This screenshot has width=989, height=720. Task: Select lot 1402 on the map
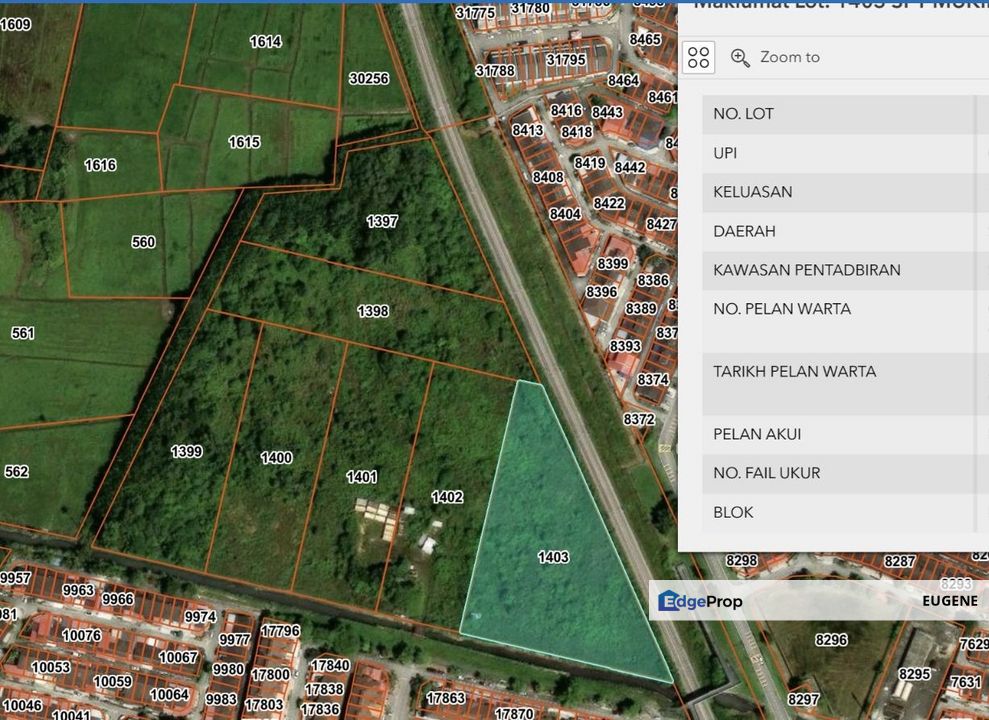[447, 497]
